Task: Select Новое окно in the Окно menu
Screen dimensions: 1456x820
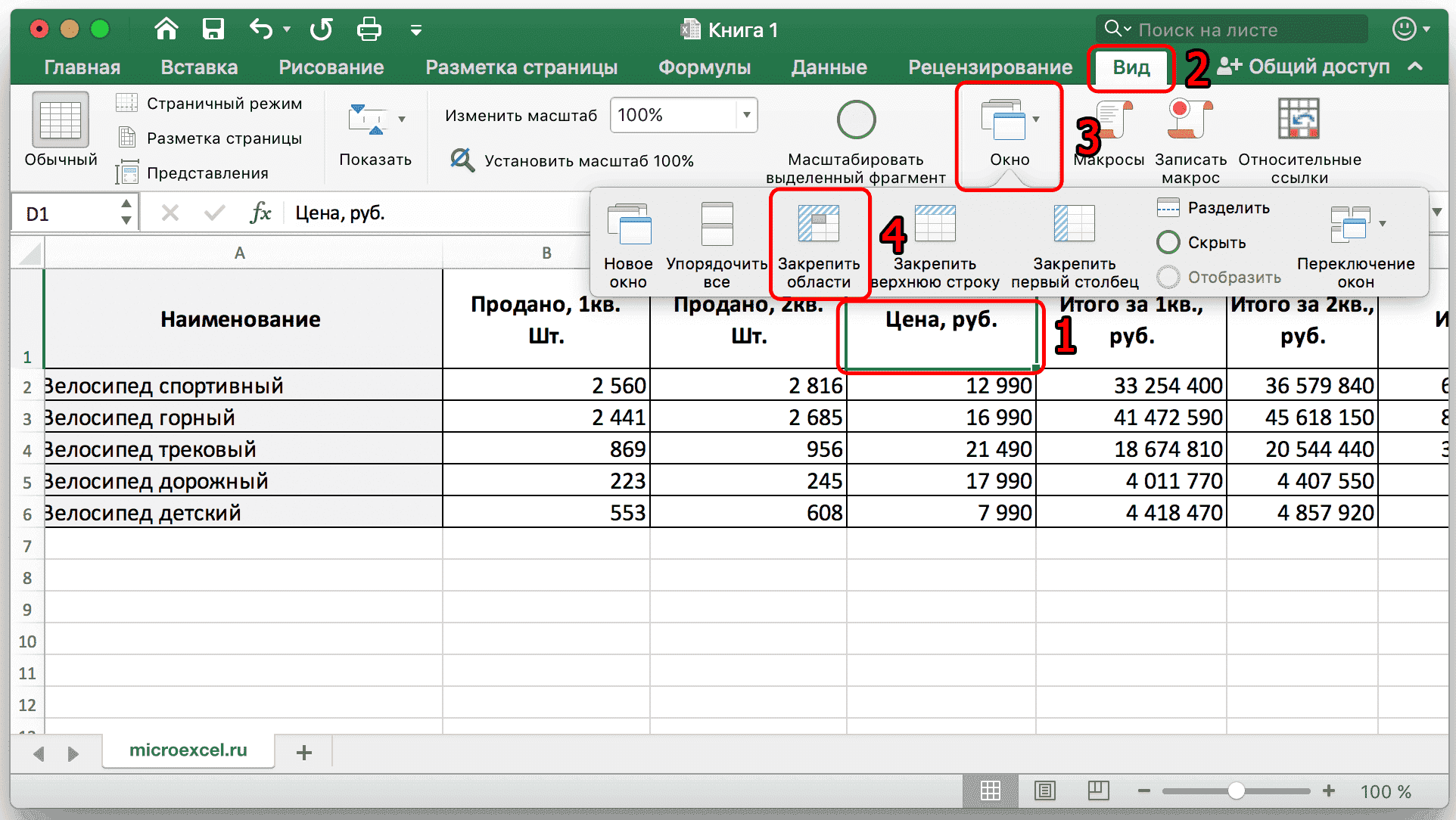Action: coord(629,242)
